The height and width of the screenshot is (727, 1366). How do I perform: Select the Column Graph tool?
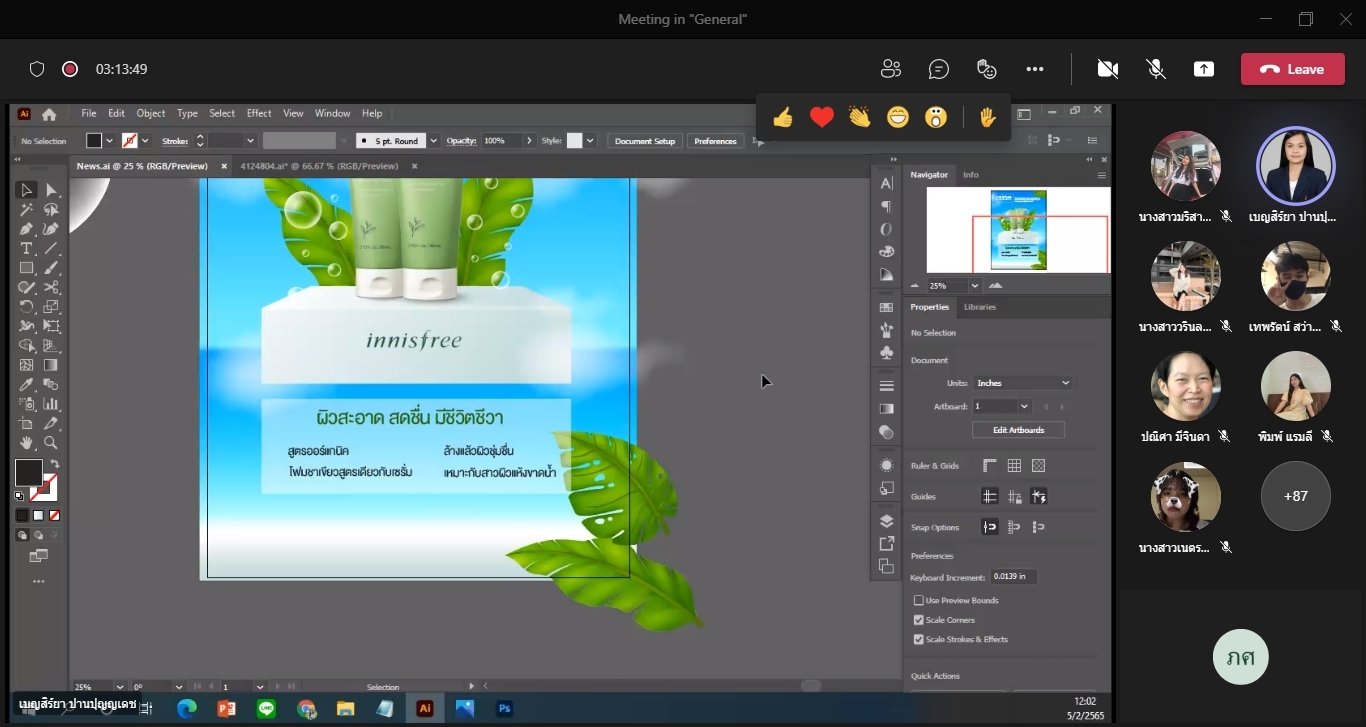pos(51,404)
